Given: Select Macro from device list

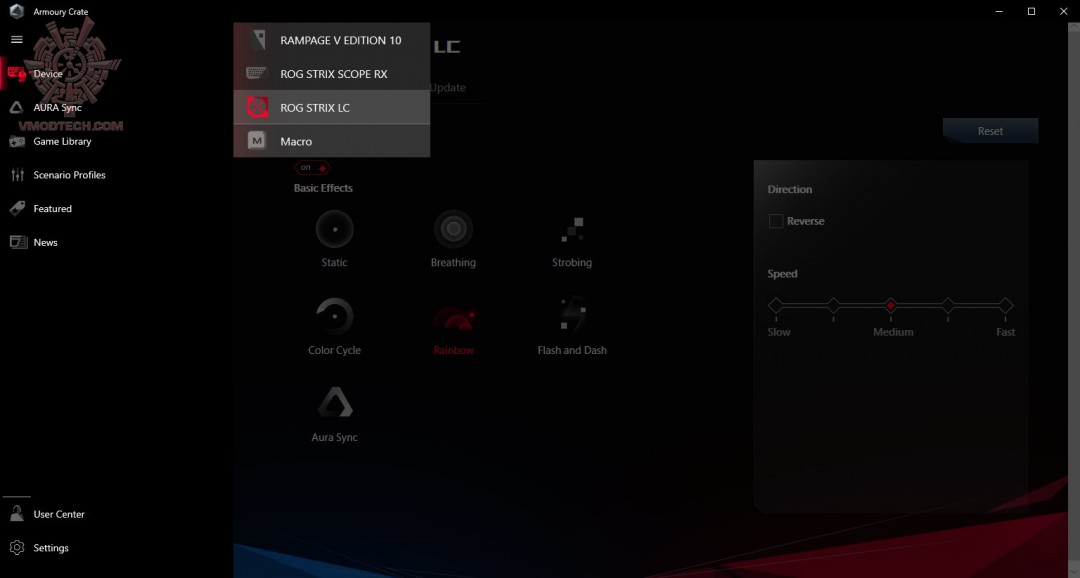Looking at the screenshot, I should (331, 141).
